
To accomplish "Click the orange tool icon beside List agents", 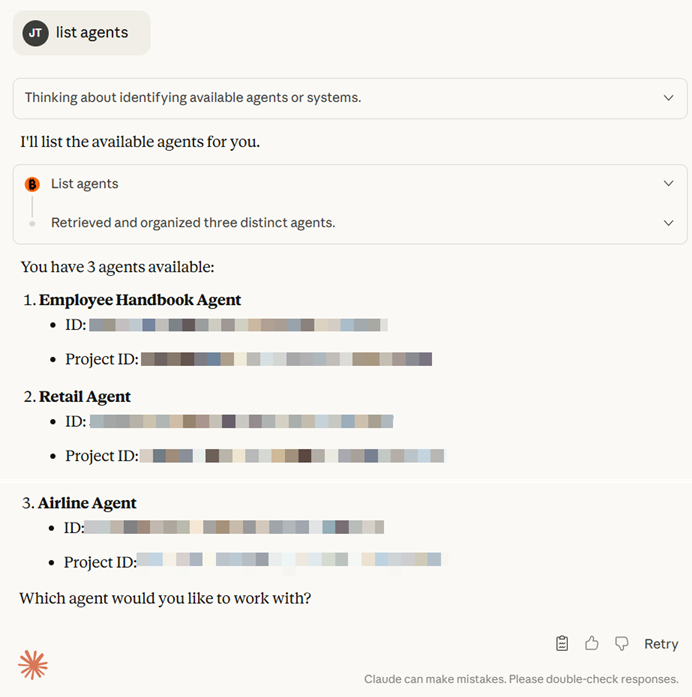I will 32,184.
